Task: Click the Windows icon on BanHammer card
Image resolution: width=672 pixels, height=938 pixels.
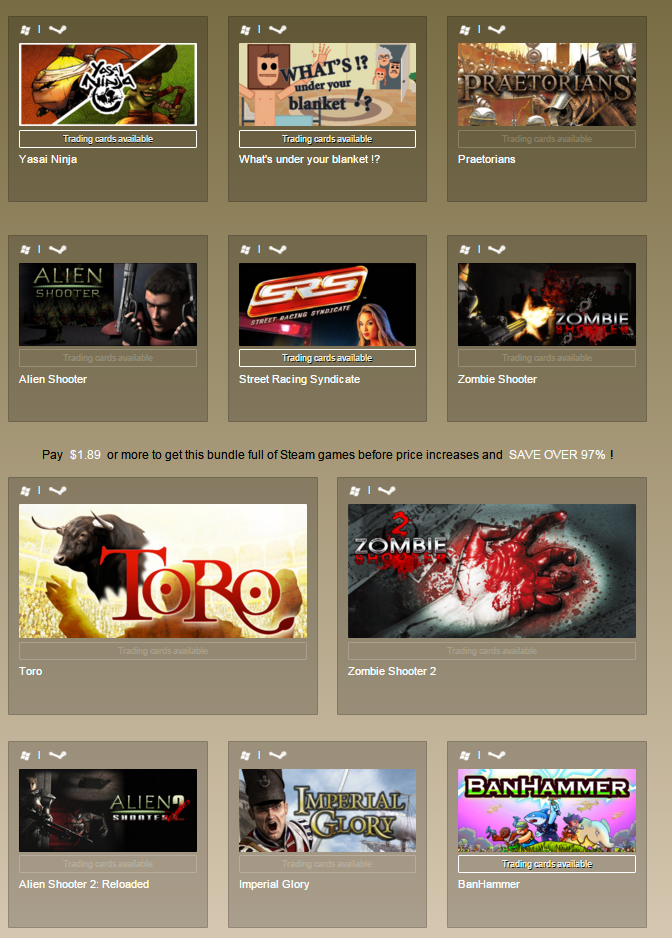Action: coord(464,756)
